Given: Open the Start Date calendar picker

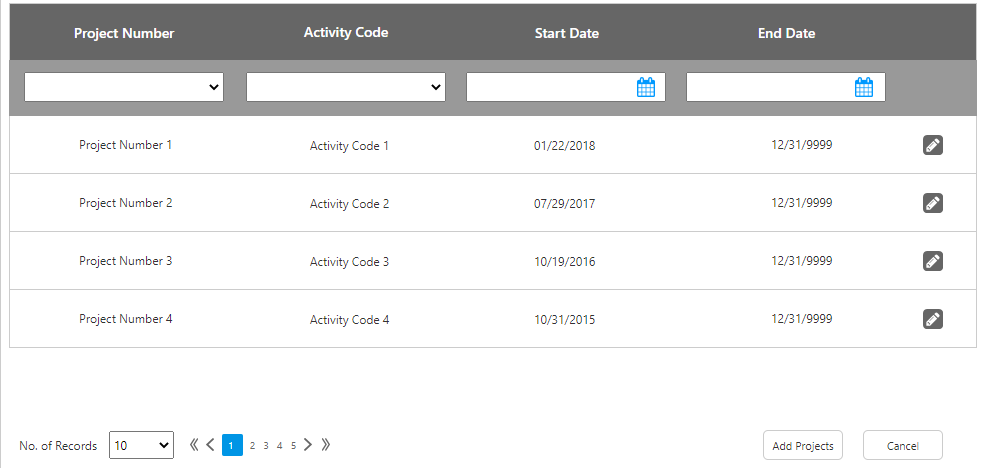Looking at the screenshot, I should point(645,88).
